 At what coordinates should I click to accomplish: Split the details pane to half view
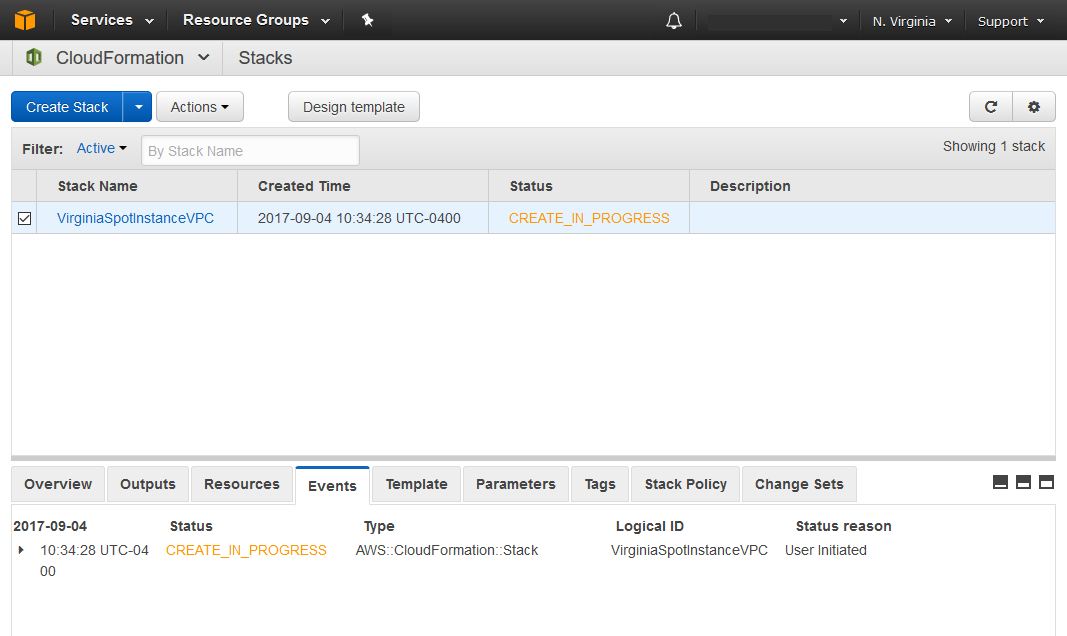1023,482
